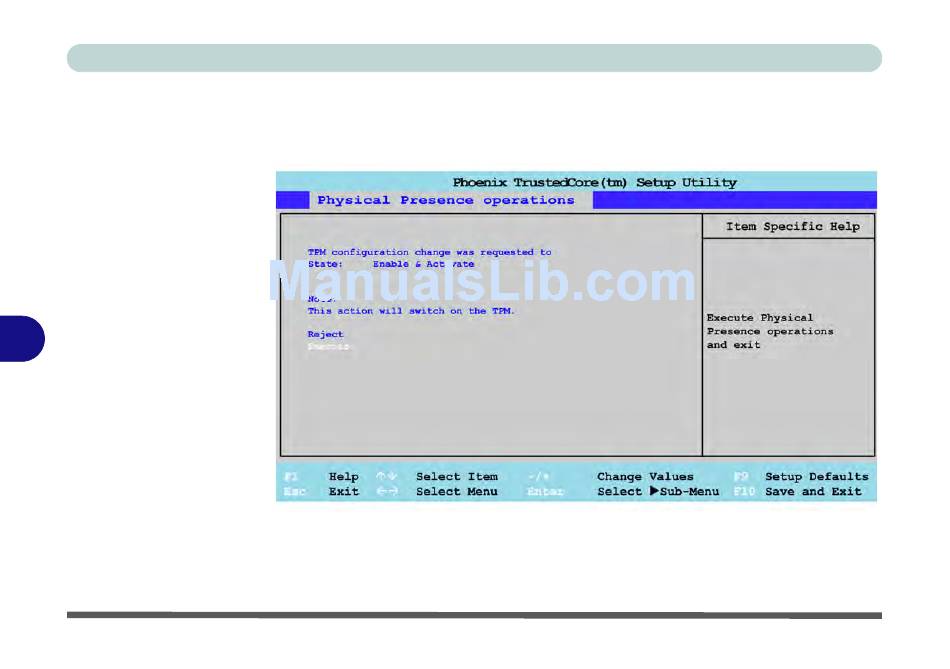
Task: Click the Help label in footer
Action: 344,476
